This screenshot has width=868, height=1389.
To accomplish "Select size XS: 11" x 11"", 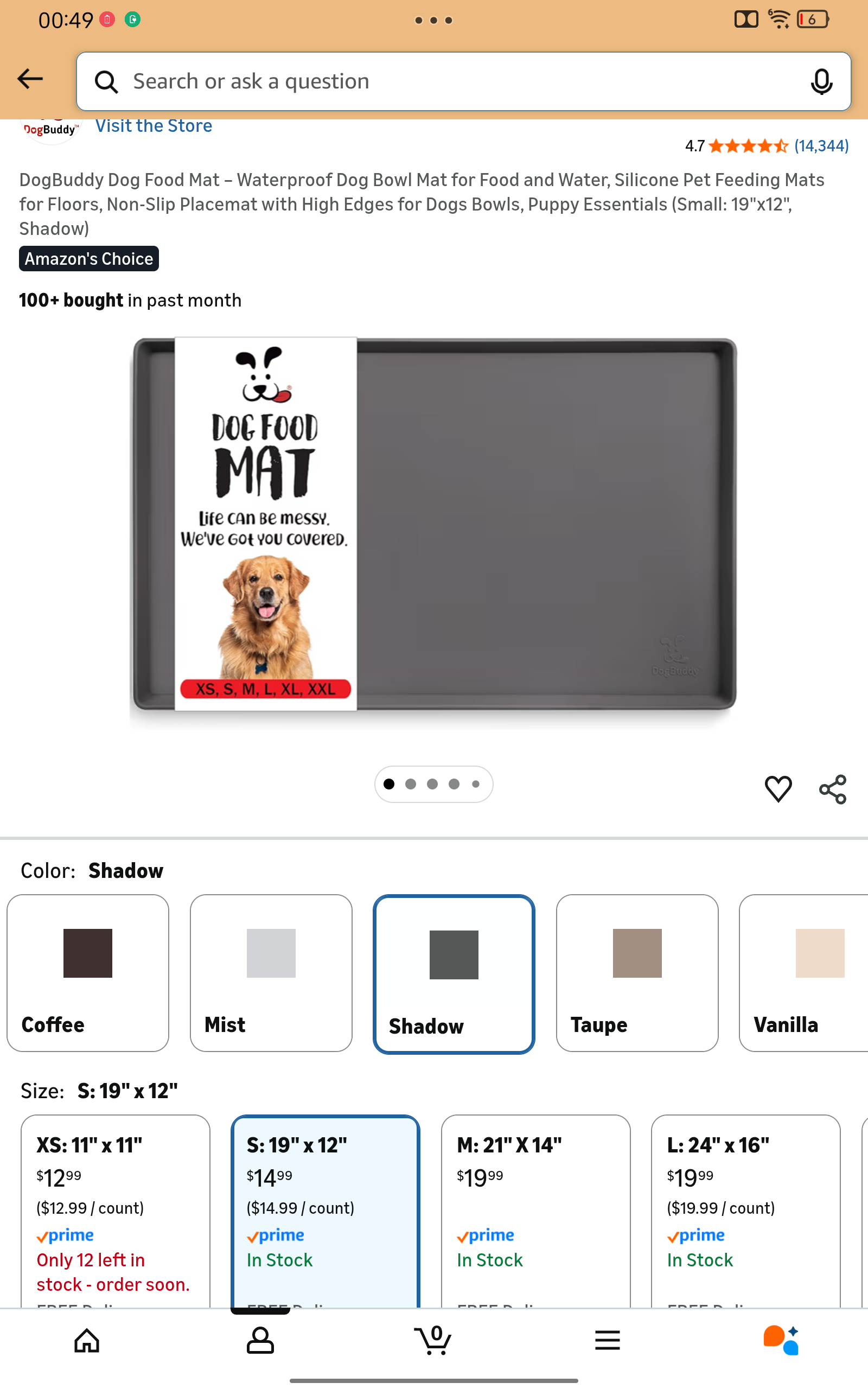I will tap(116, 1211).
